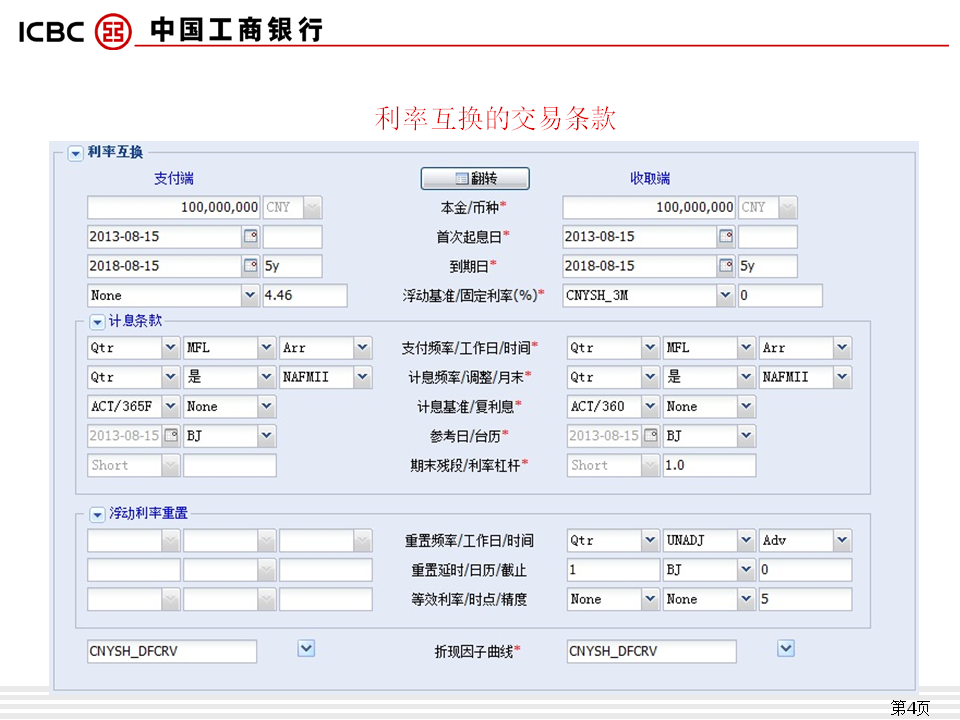Click the pay-side principal amount field
Viewport: 960px width, 720px height.
click(x=173, y=207)
